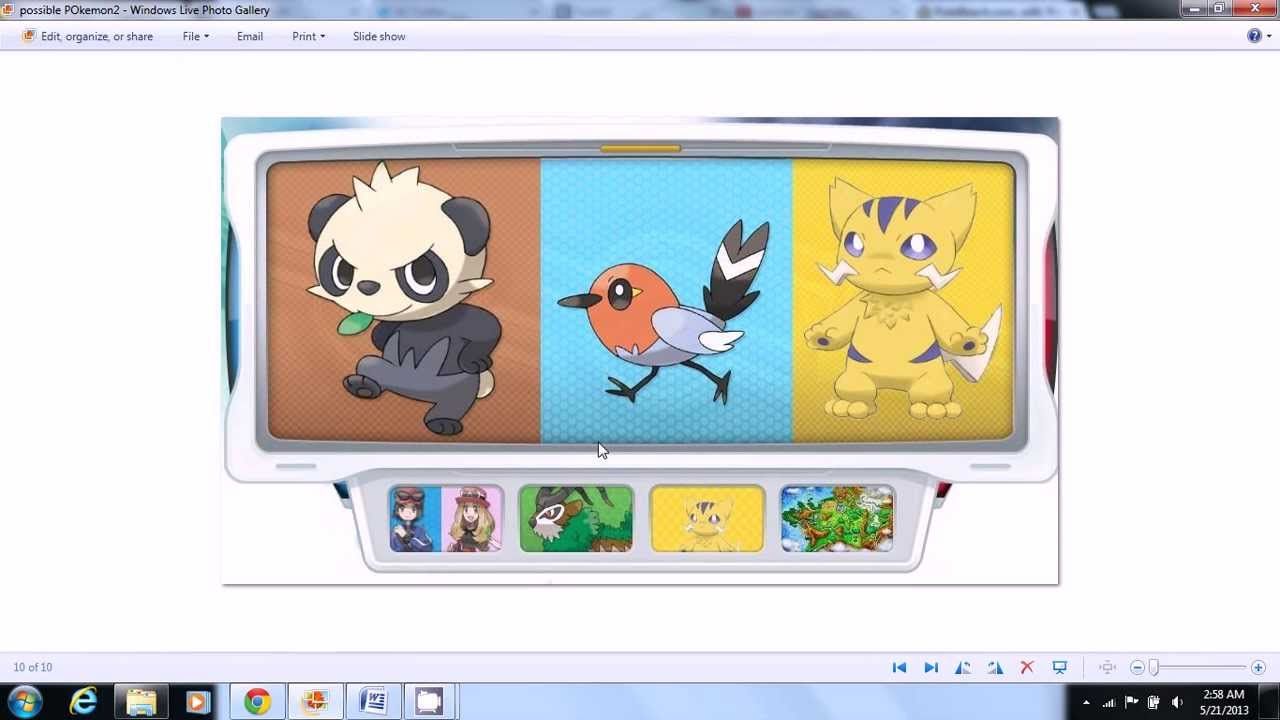Click the Photo Gallery title bar icon
This screenshot has width=1280, height=720.
8,10
